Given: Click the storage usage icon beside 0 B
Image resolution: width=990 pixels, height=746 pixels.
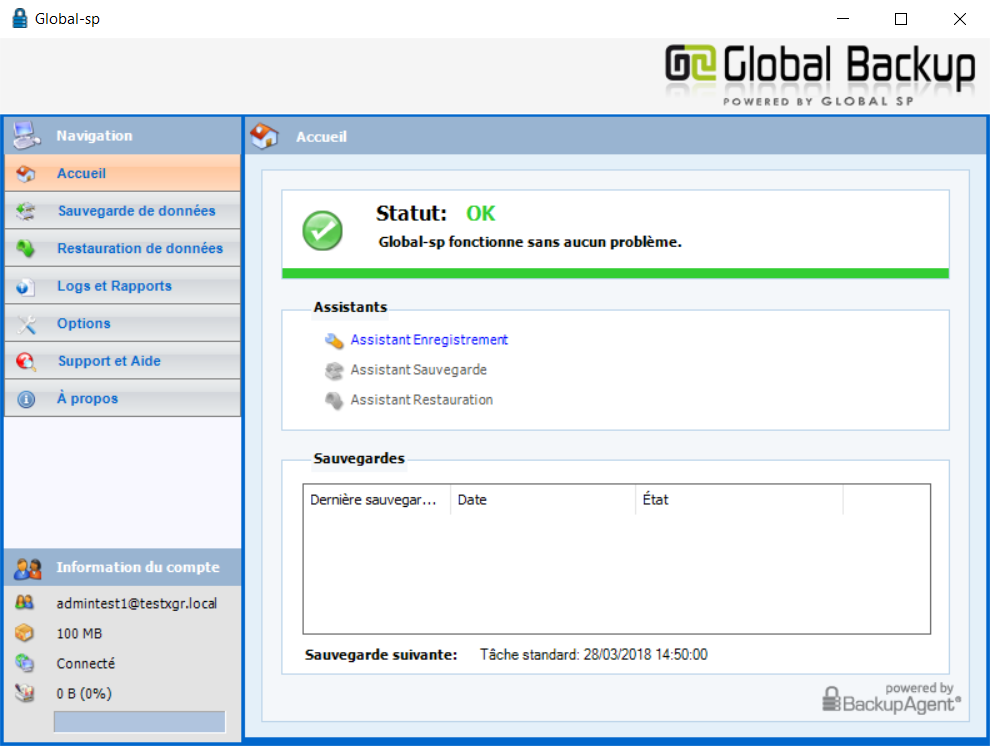Looking at the screenshot, I should (25, 693).
